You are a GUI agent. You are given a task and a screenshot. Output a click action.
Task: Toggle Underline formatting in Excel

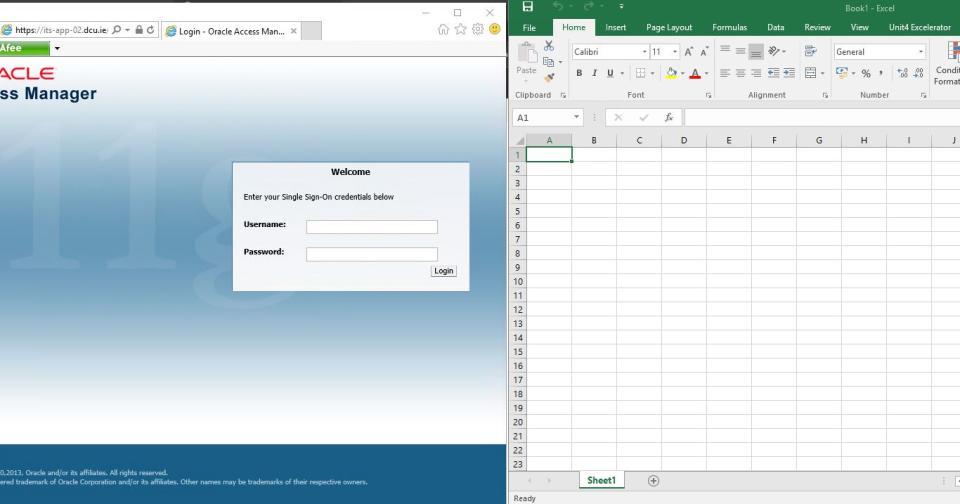point(610,73)
